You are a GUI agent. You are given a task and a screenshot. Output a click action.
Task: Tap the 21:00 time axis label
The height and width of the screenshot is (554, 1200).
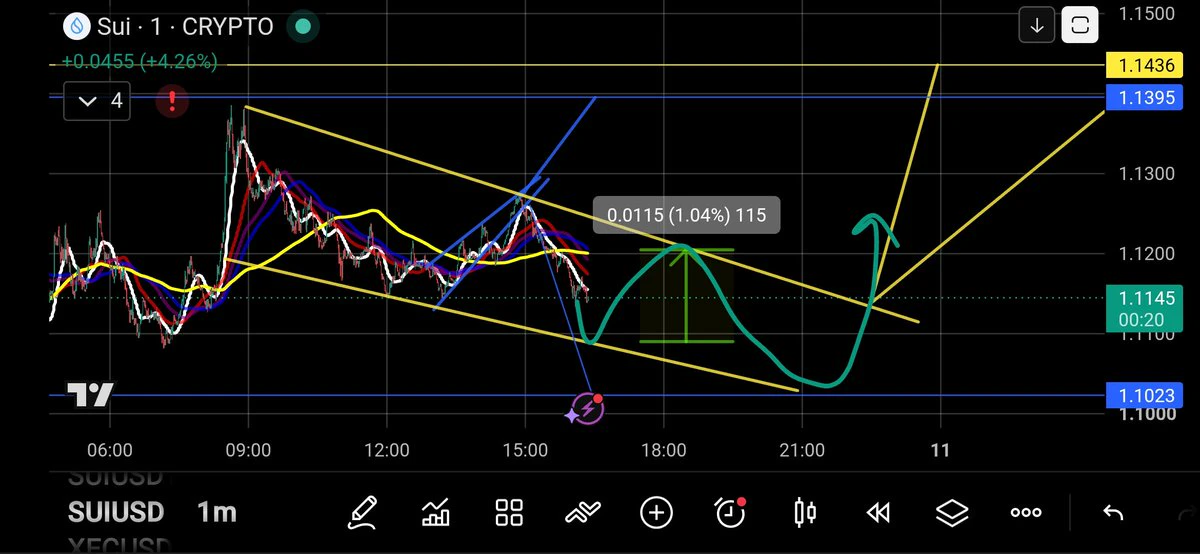pos(802,450)
